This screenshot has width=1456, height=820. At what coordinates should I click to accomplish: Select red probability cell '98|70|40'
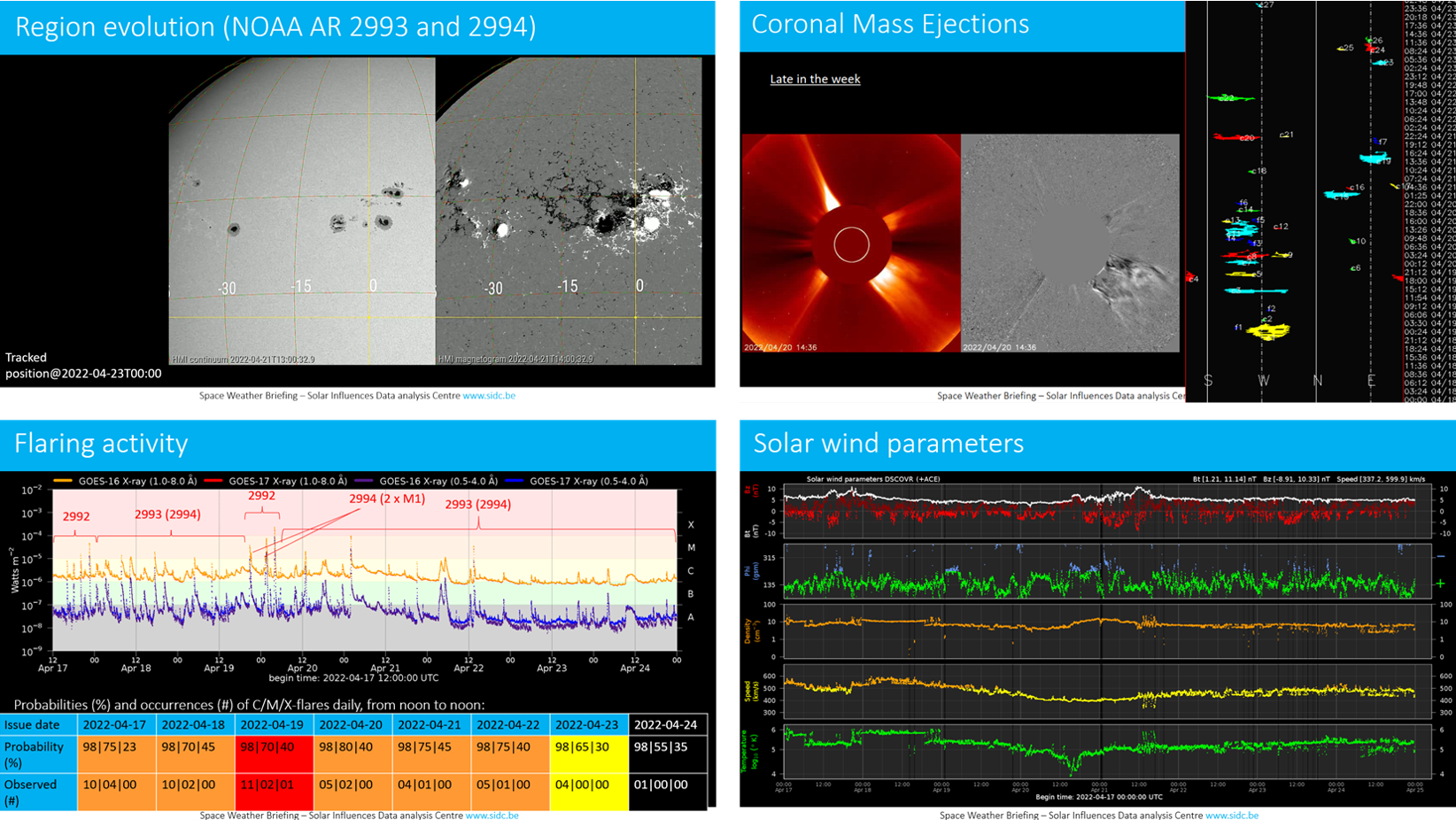pyautogui.click(x=275, y=754)
